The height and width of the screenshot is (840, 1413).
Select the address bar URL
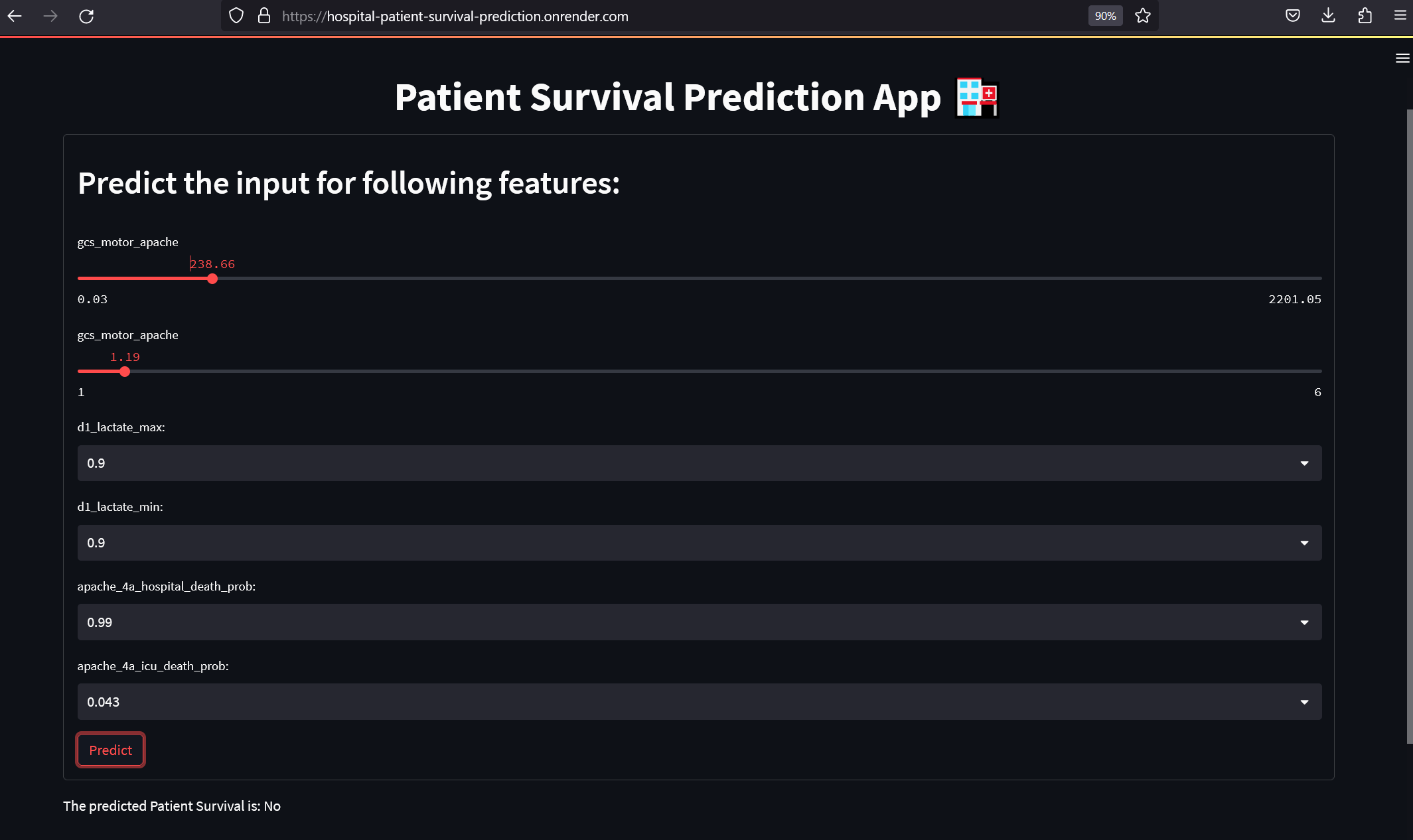454,16
